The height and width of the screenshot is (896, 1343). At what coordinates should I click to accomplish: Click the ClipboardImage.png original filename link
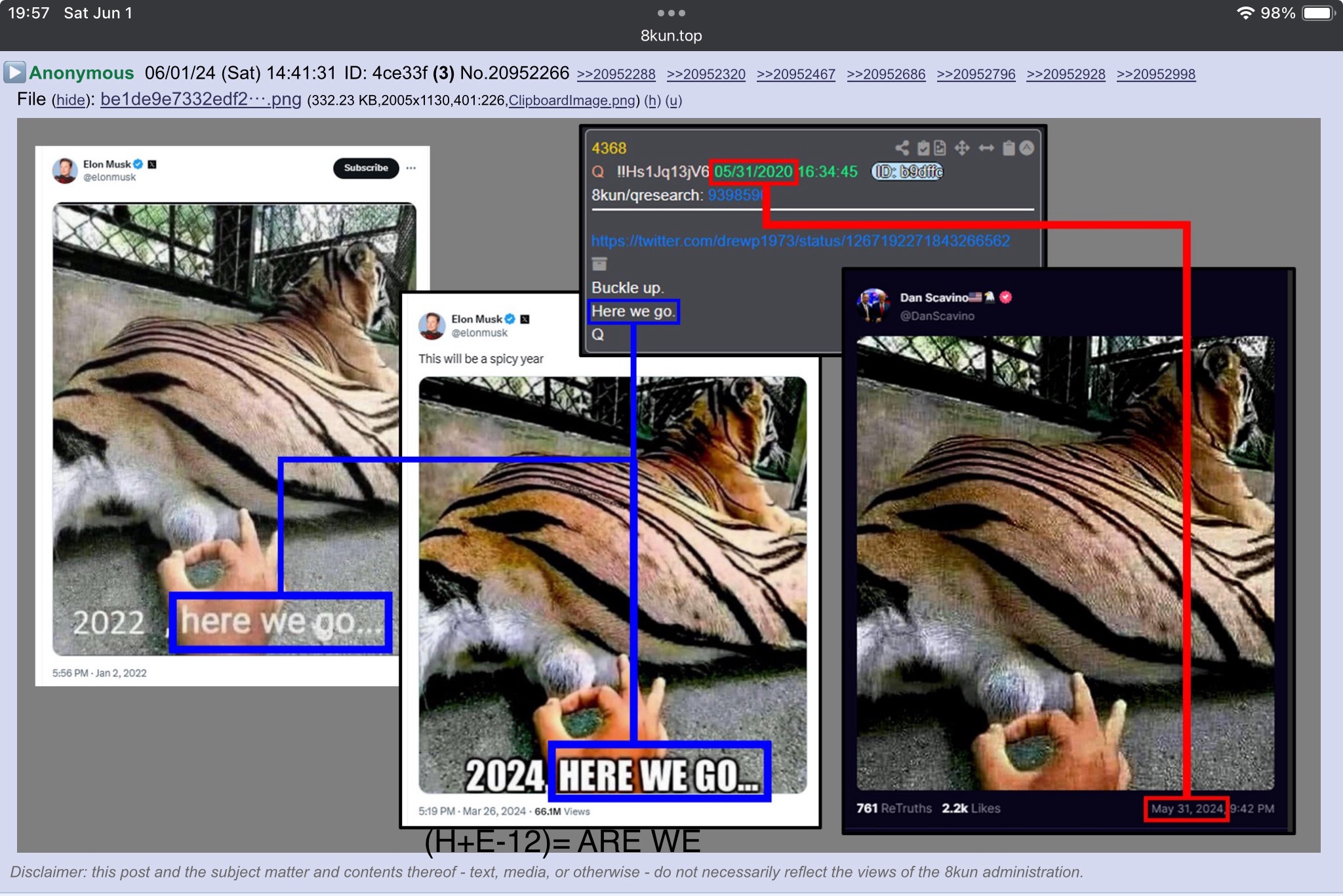click(571, 100)
